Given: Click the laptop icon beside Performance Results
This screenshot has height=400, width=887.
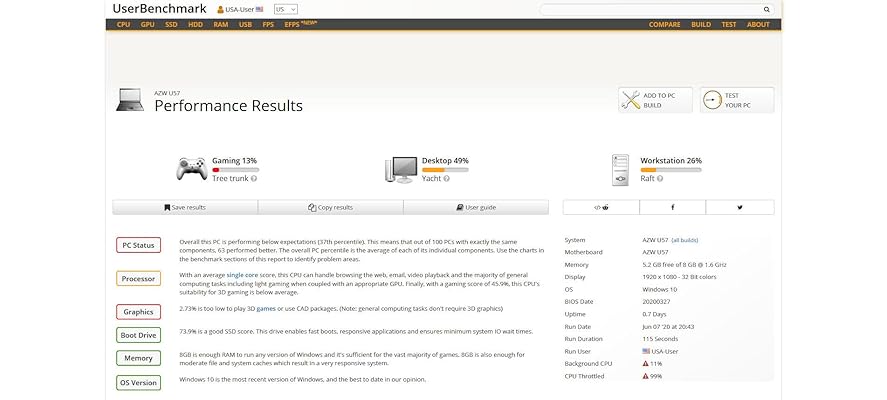Looking at the screenshot, I should point(130,100).
